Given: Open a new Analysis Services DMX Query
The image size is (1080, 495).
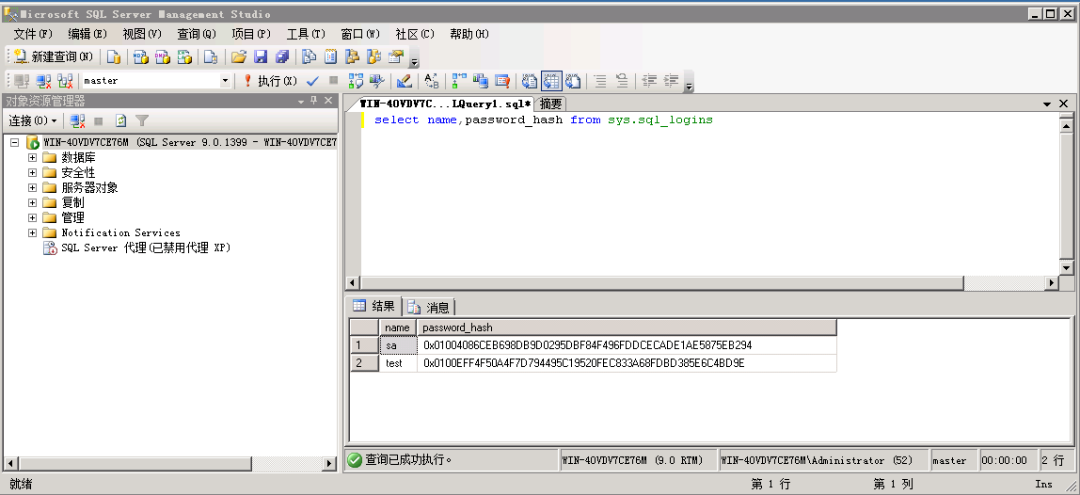Looking at the screenshot, I should (x=162, y=57).
